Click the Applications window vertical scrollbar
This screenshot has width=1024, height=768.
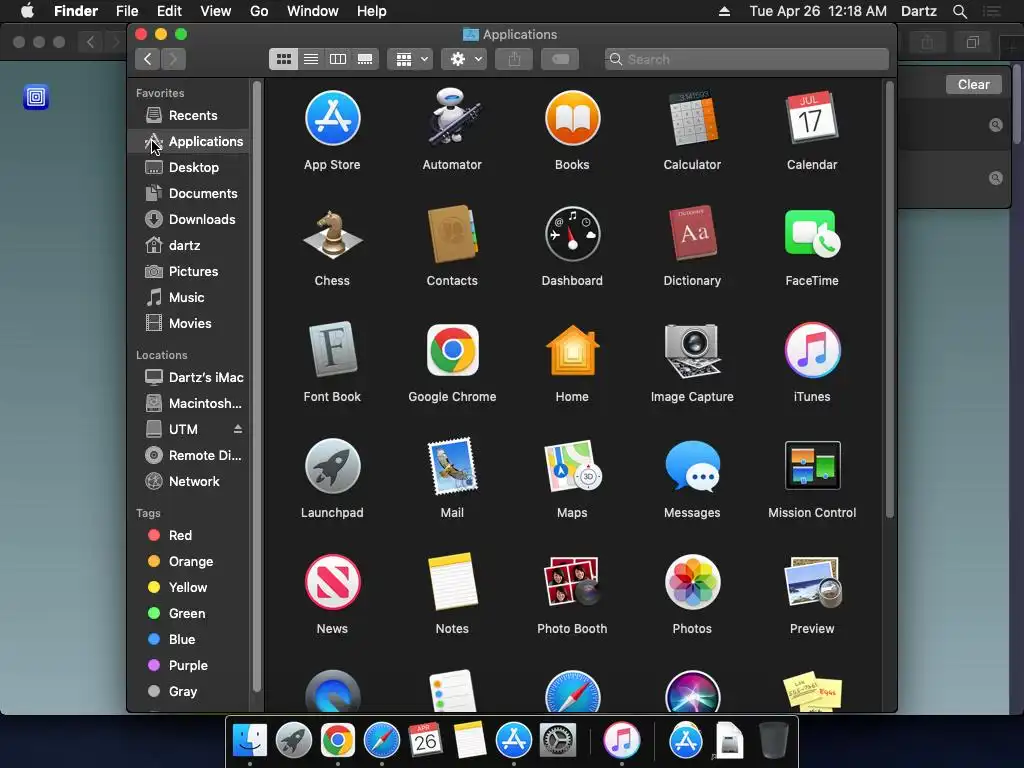point(889,299)
